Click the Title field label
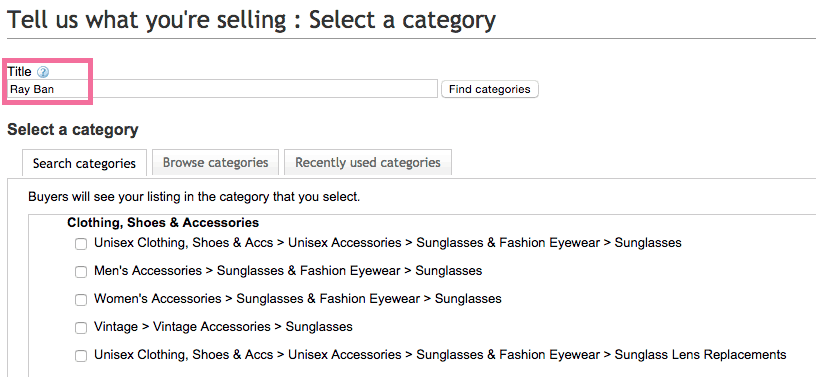This screenshot has width=816, height=377. click(x=19, y=72)
